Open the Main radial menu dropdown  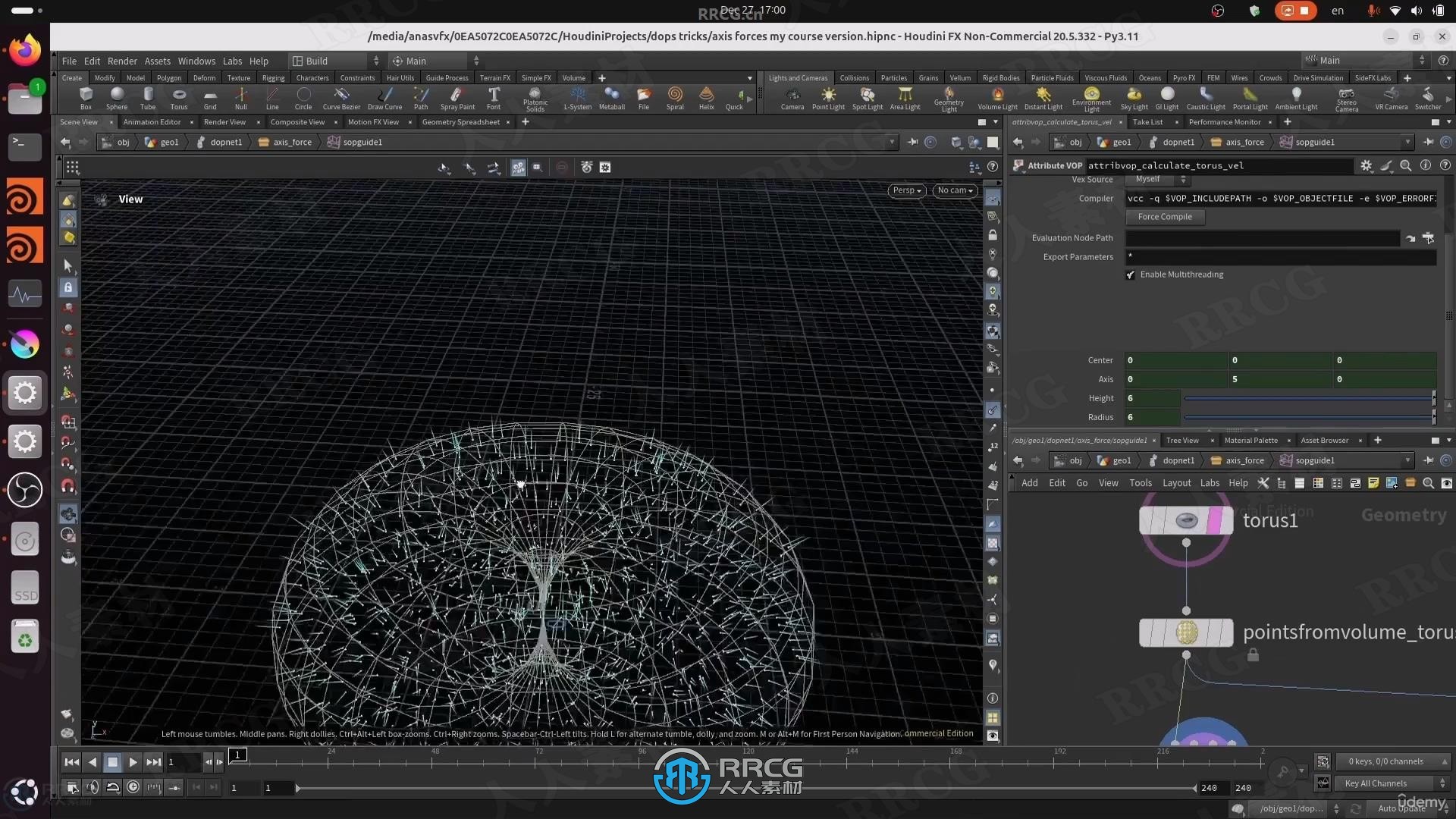pos(435,61)
